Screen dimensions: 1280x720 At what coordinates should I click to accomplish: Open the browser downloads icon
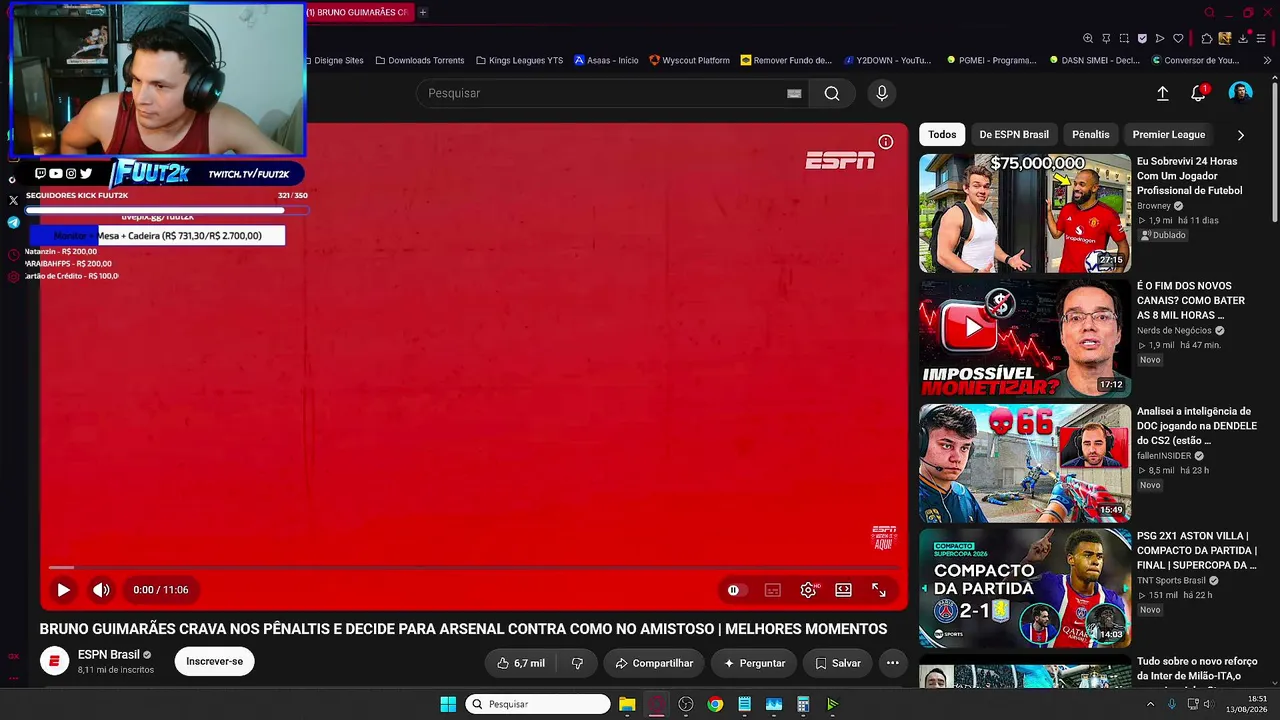[x=1243, y=38]
